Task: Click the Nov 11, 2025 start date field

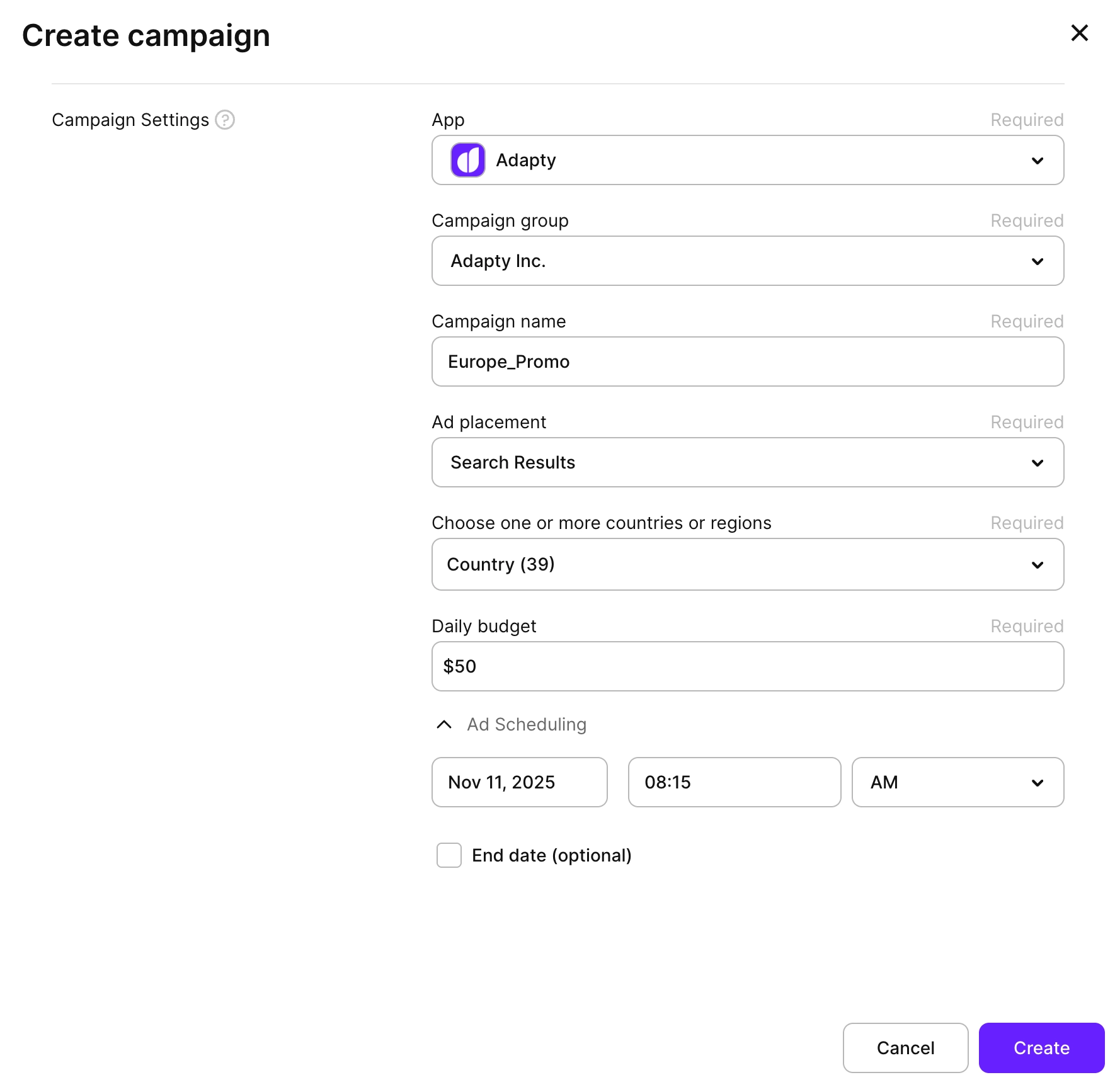Action: [519, 782]
